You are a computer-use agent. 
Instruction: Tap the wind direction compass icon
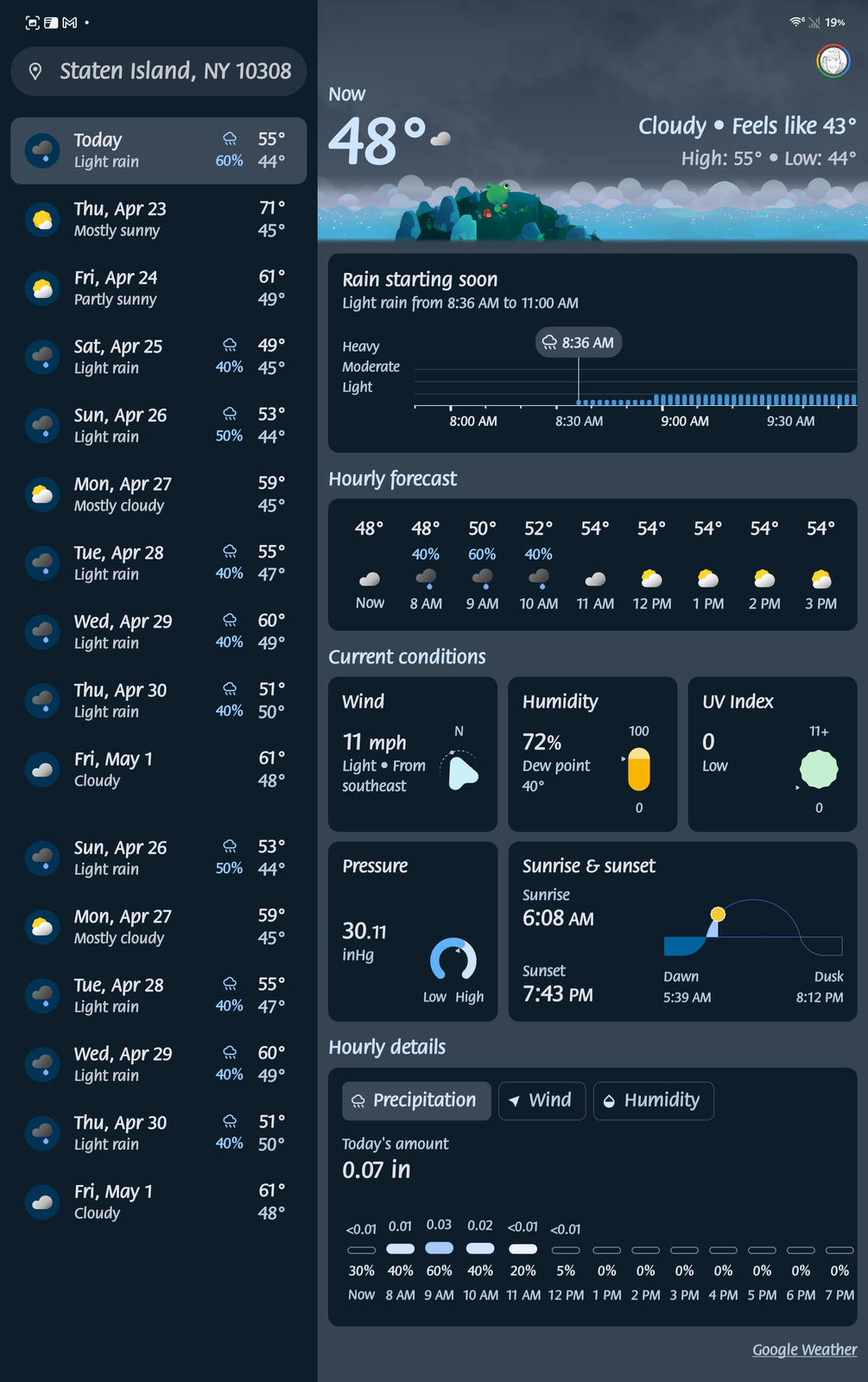tap(459, 770)
